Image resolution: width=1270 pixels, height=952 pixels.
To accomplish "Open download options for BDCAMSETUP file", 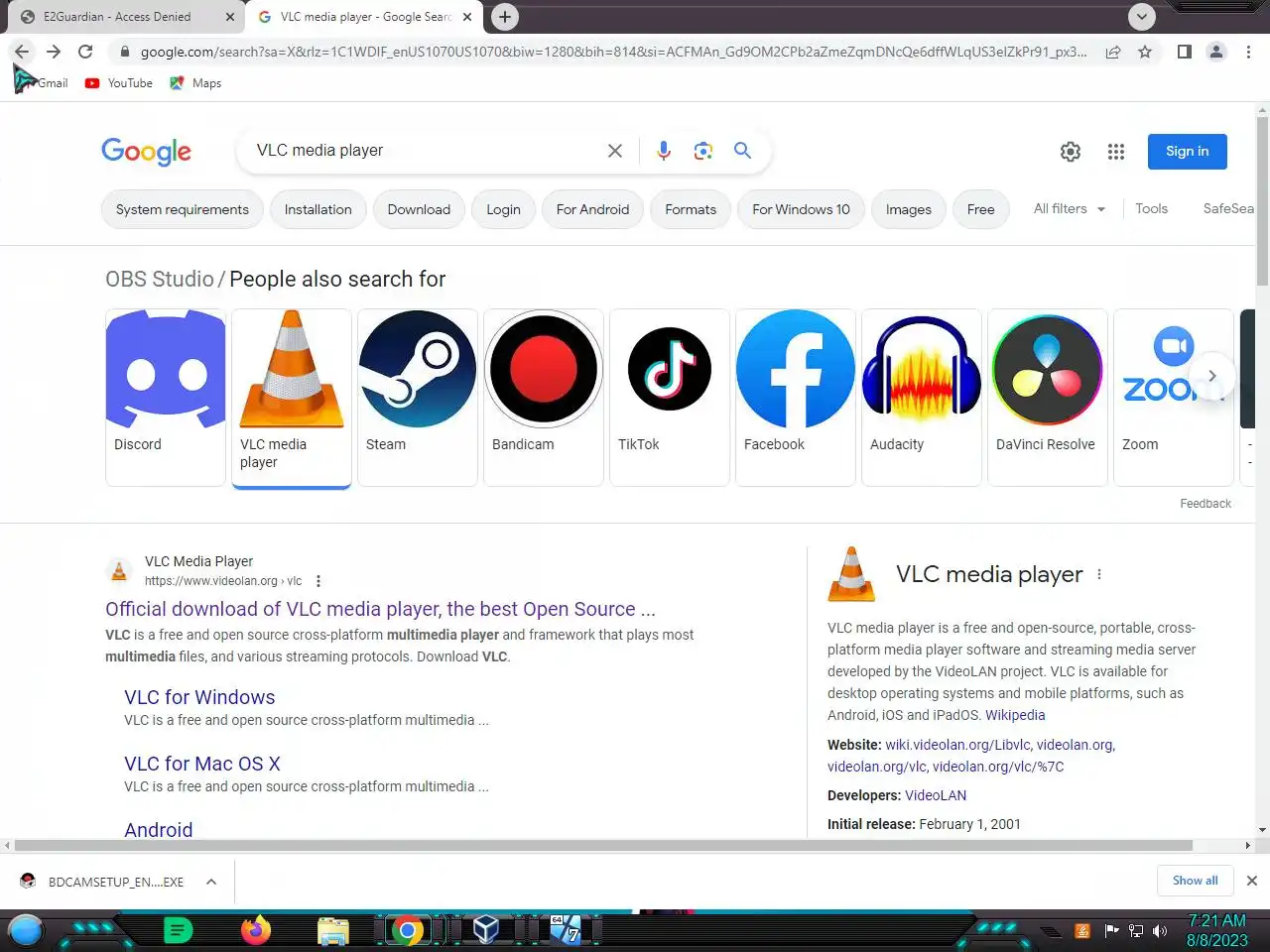I will [x=211, y=882].
